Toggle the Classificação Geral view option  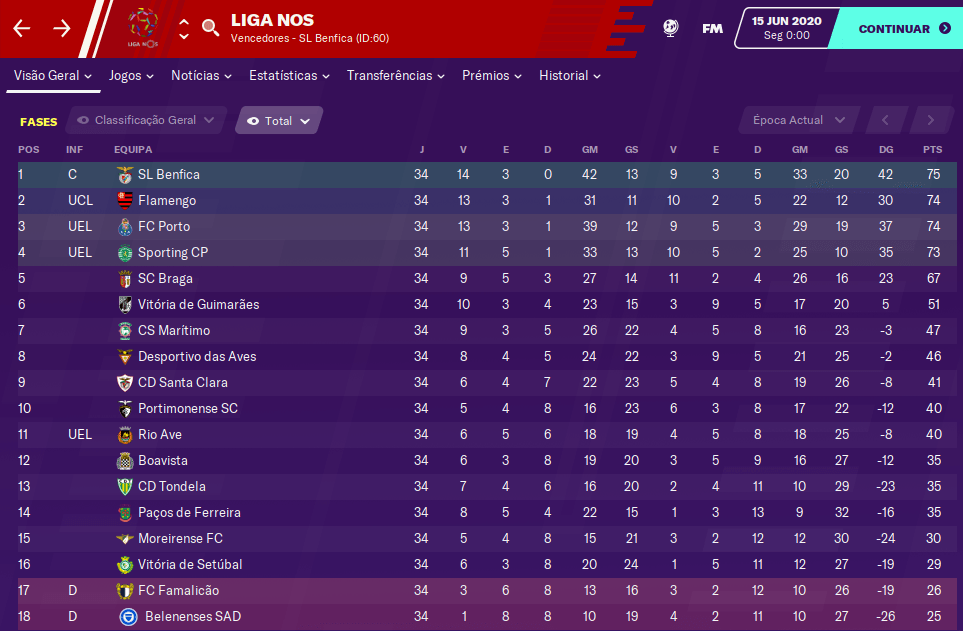tap(146, 120)
